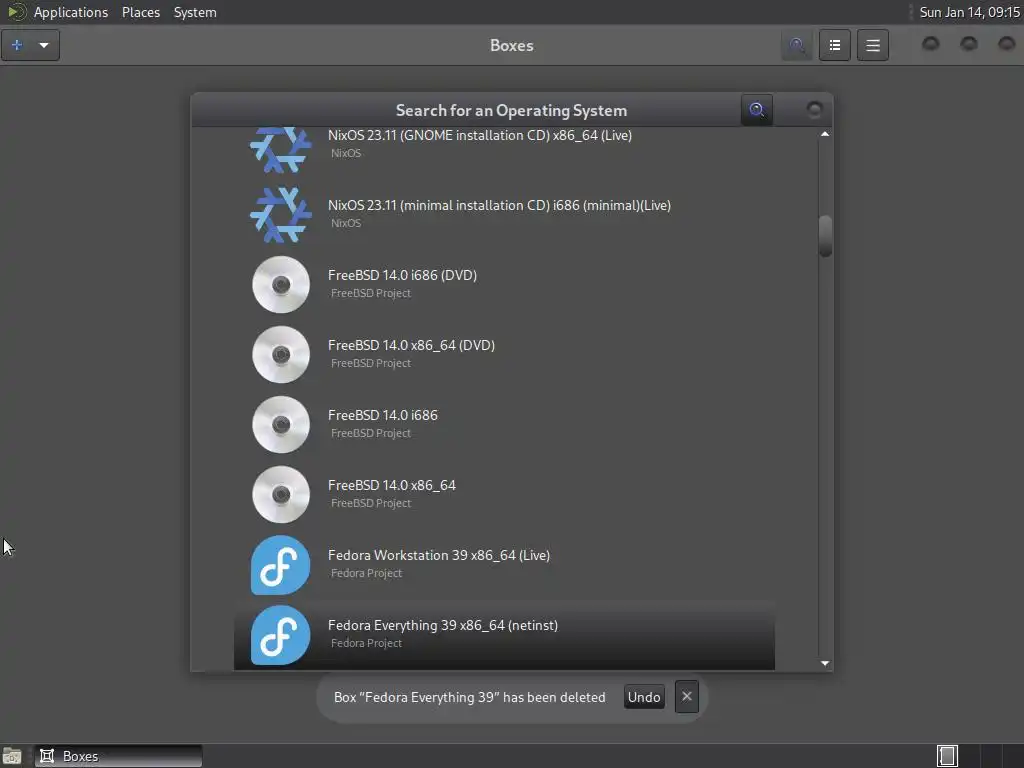This screenshot has height=768, width=1024.
Task: Click the NixOS minimal installation CD snowflake icon
Action: point(281,214)
